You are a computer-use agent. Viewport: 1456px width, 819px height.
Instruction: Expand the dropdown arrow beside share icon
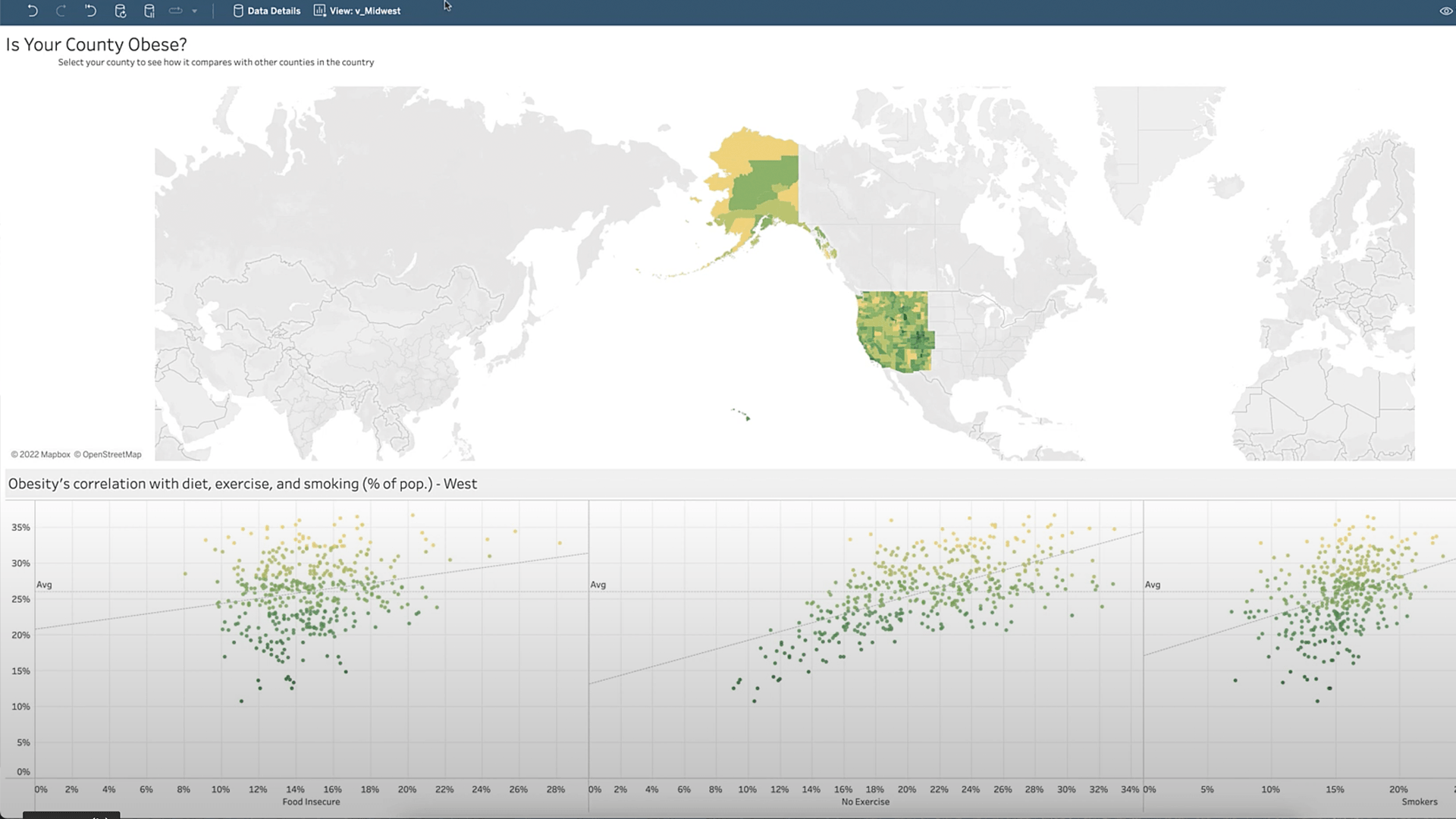[195, 11]
